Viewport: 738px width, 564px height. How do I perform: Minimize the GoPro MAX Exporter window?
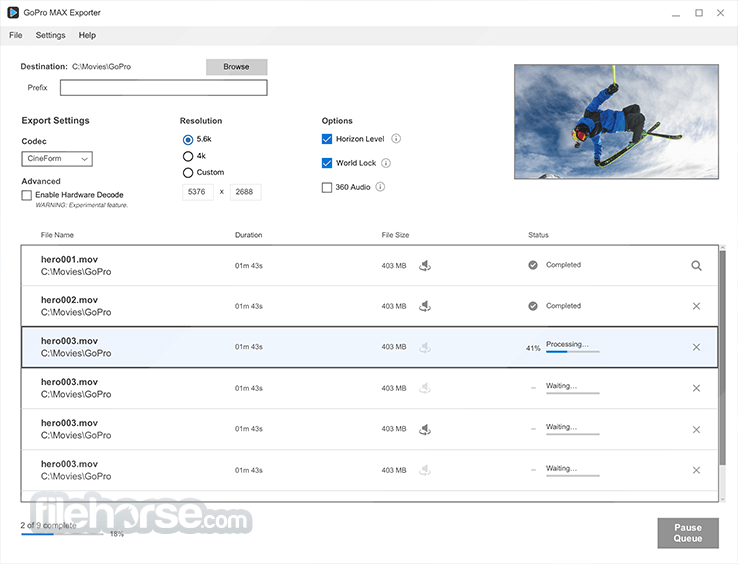(676, 14)
